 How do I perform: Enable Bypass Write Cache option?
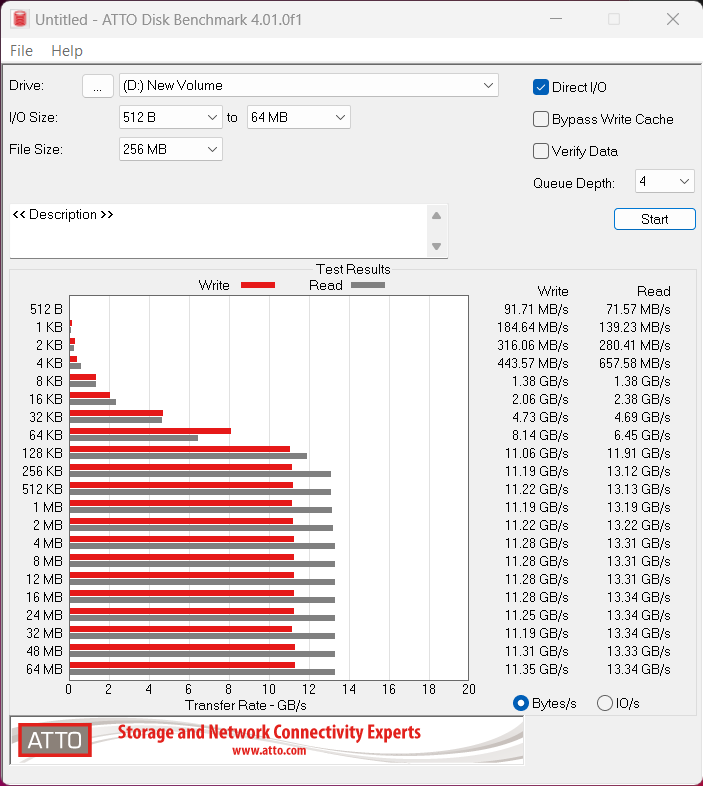(541, 119)
